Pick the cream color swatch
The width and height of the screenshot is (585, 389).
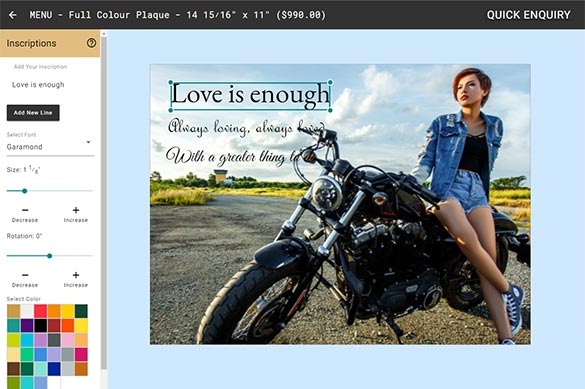[x=13, y=354]
